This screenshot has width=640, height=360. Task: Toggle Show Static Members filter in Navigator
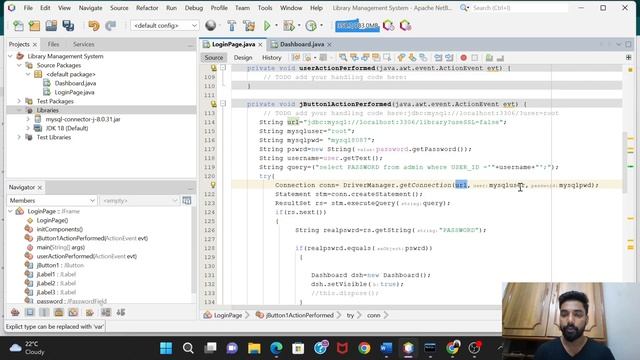click(x=44, y=312)
